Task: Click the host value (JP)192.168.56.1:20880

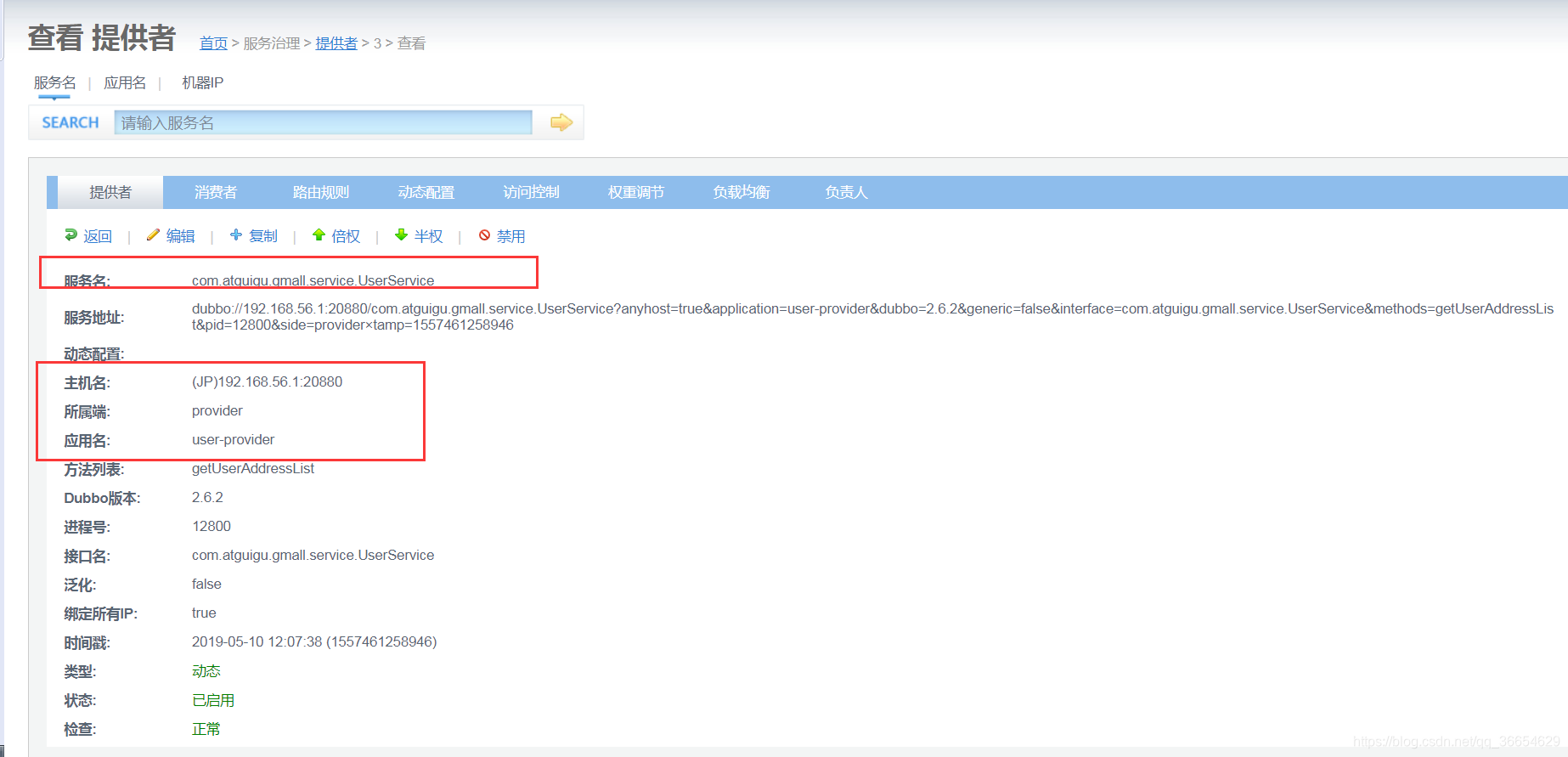Action: point(267,381)
